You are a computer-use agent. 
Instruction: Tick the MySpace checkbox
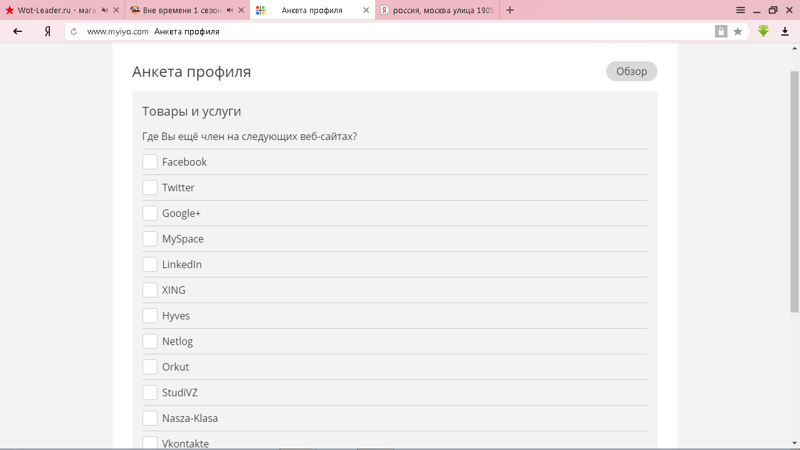[150, 238]
